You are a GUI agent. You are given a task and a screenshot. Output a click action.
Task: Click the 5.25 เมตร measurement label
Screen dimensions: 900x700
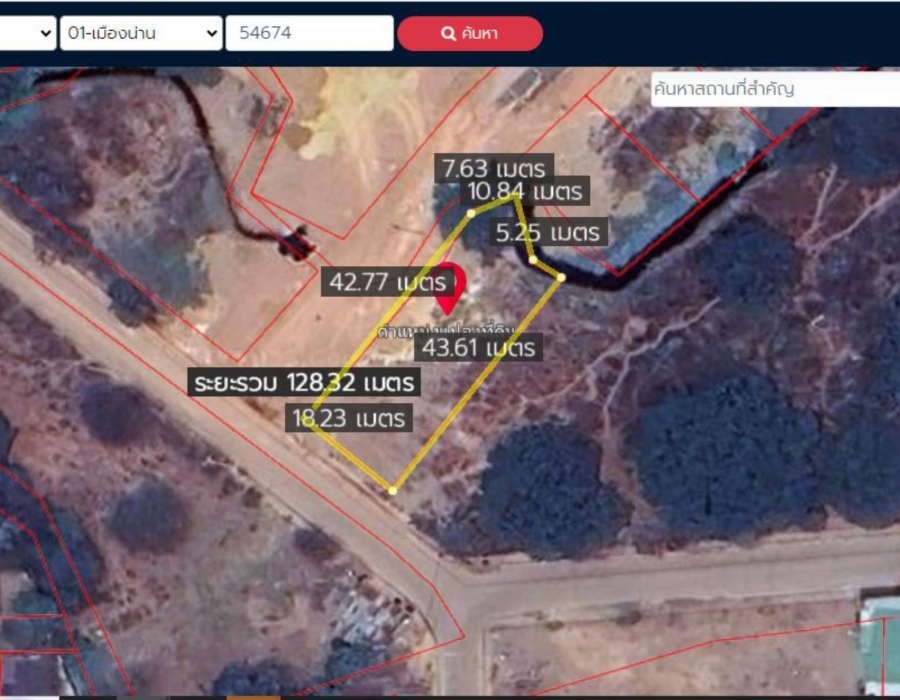click(x=548, y=232)
